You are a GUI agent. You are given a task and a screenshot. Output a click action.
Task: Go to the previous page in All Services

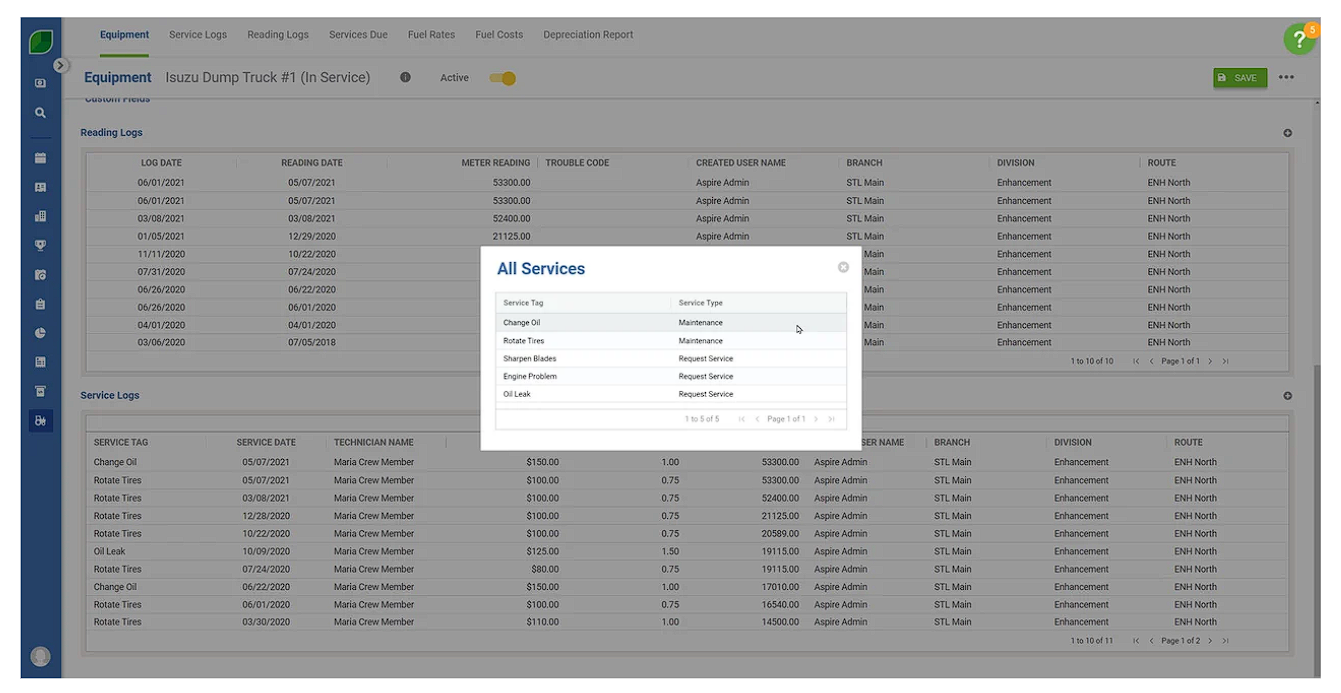757,419
